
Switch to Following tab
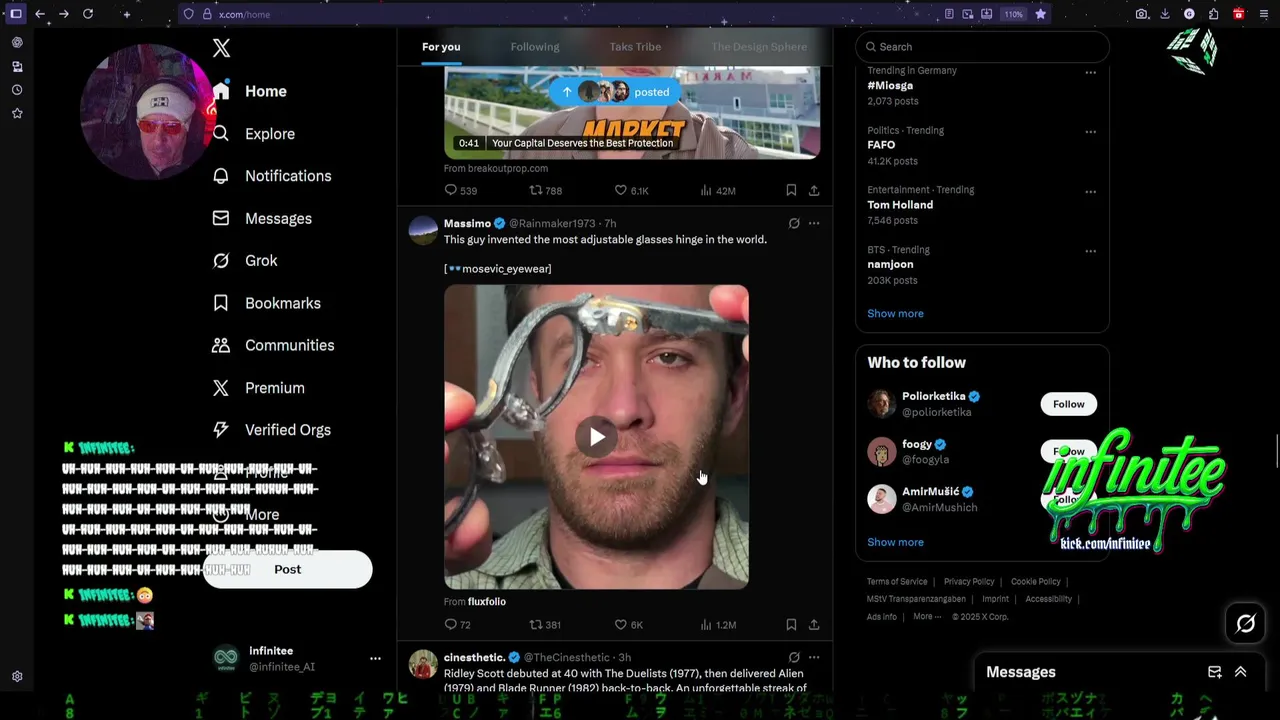(x=535, y=47)
